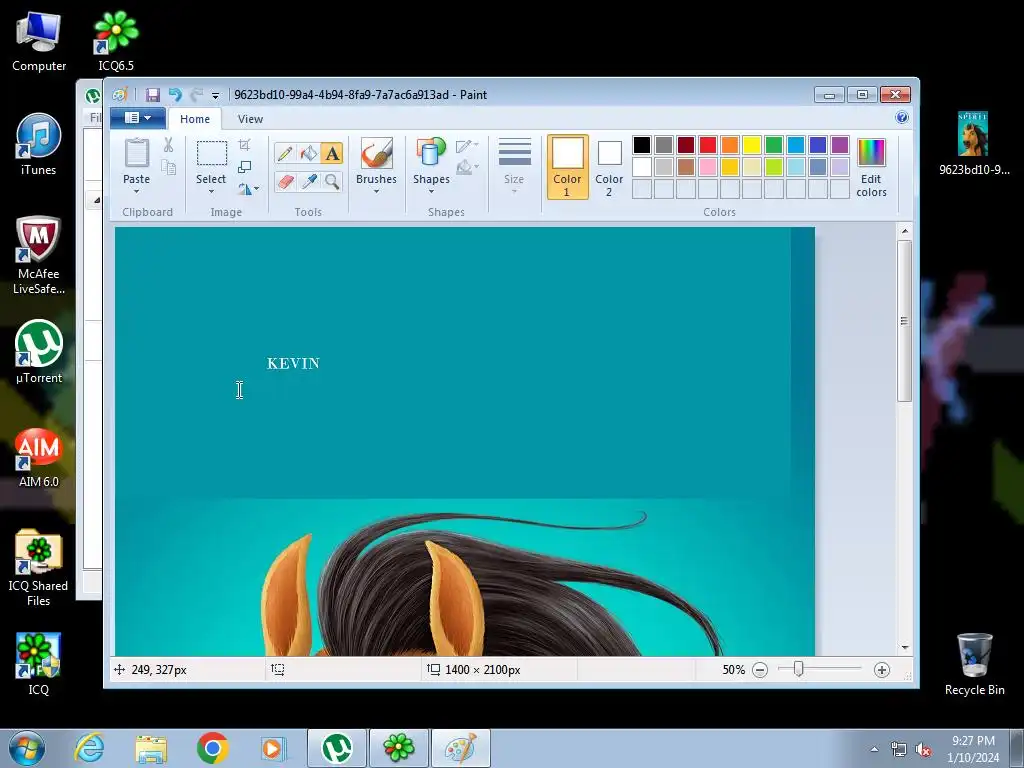The height and width of the screenshot is (768, 1024).
Task: Pick the yellow color swatch
Action: tap(752, 145)
